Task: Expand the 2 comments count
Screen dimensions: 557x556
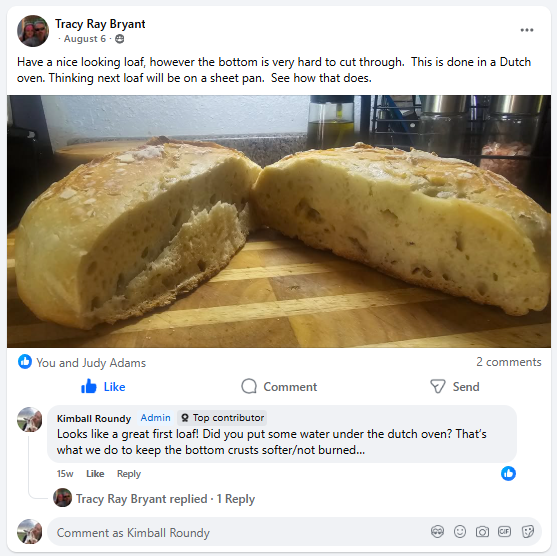Action: [509, 362]
